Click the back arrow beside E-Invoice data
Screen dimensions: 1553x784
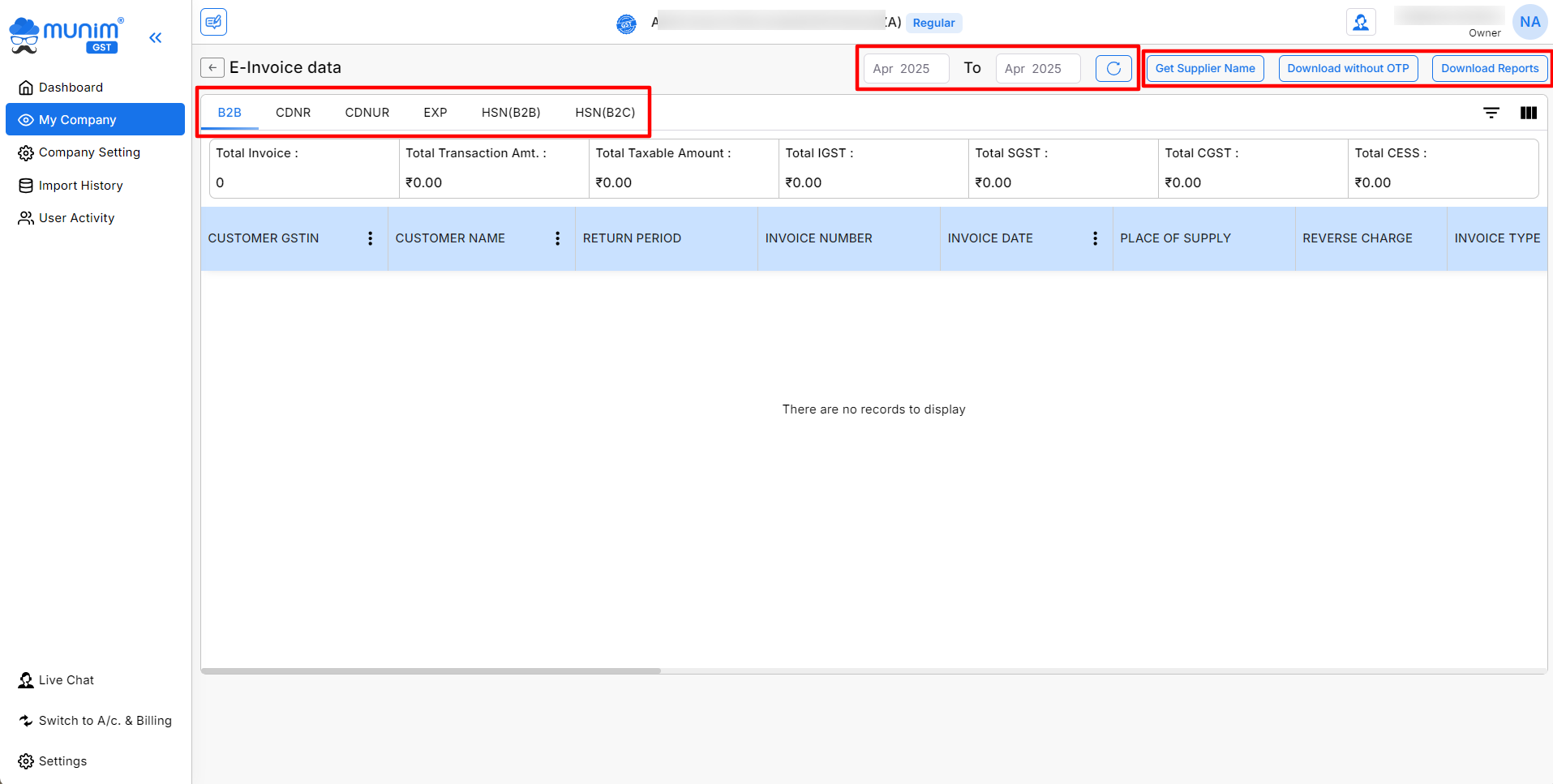tap(212, 68)
